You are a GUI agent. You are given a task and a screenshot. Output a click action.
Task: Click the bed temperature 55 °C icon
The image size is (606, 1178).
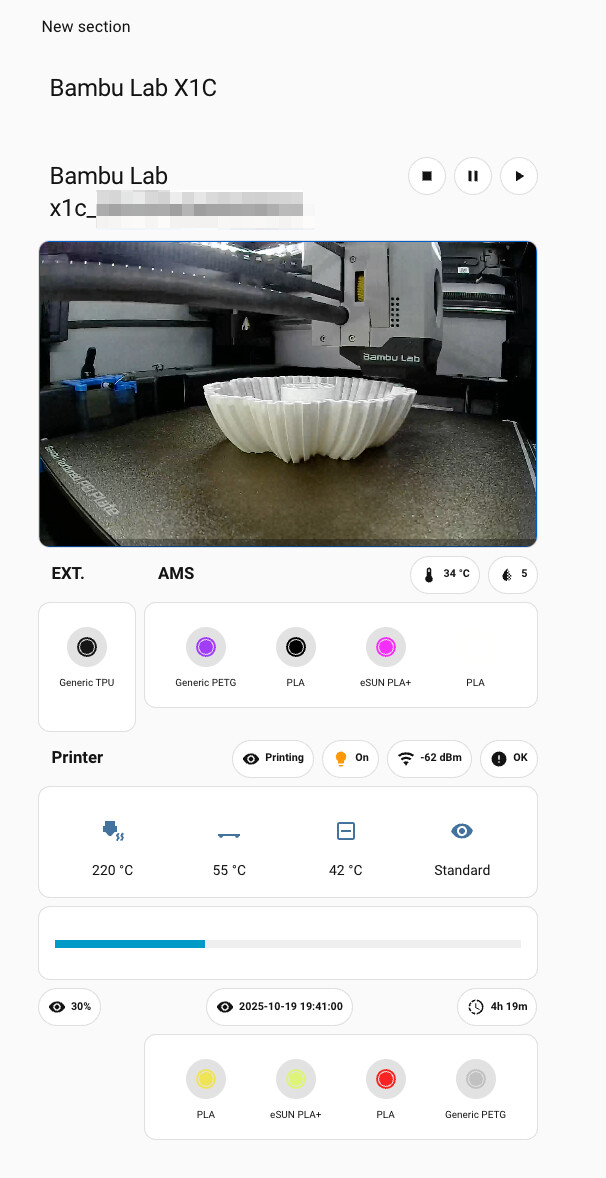tap(229, 835)
